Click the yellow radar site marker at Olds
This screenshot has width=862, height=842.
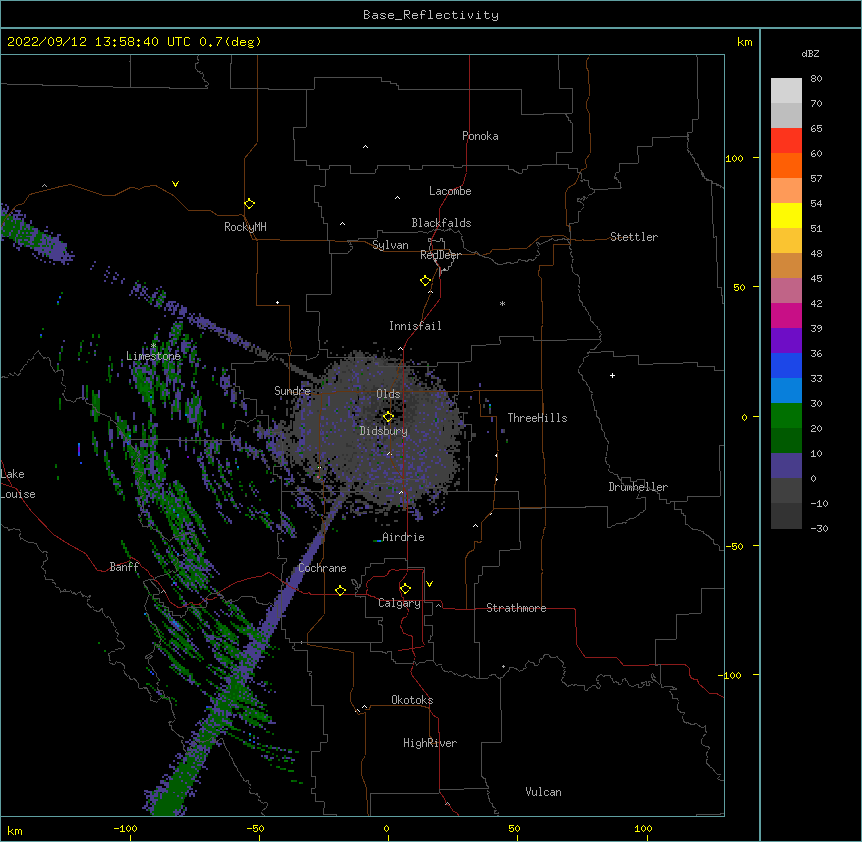click(388, 417)
